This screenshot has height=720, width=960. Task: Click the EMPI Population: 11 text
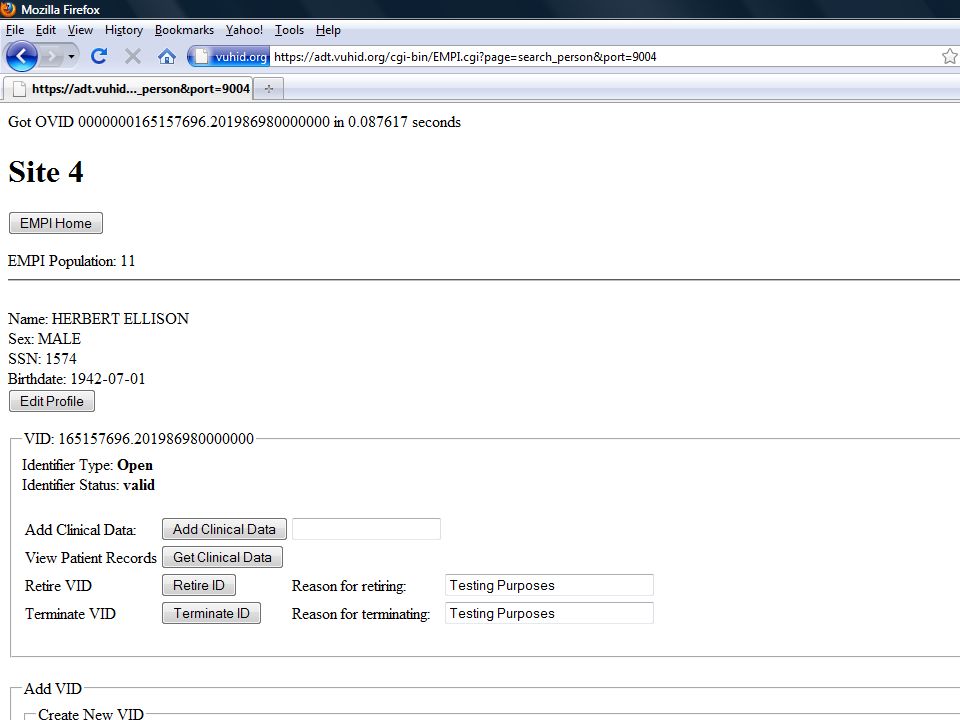(x=72, y=261)
